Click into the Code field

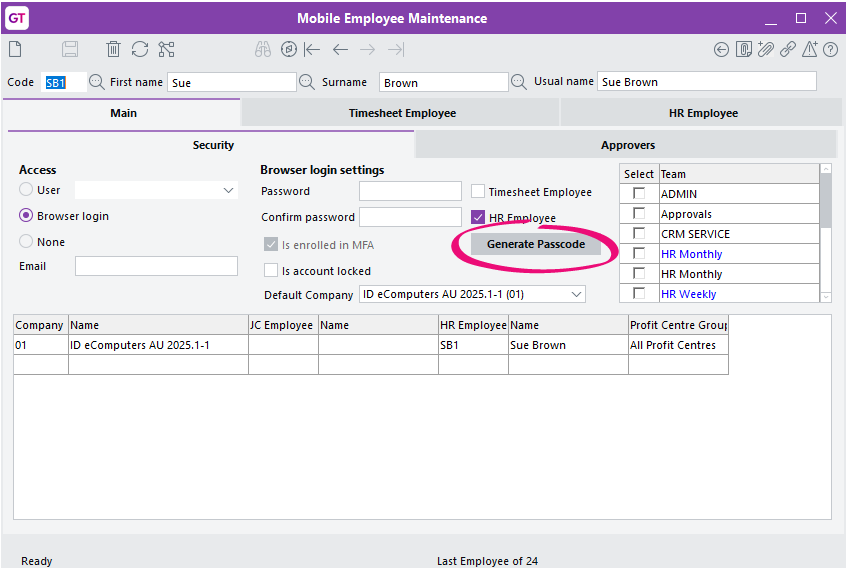64,82
